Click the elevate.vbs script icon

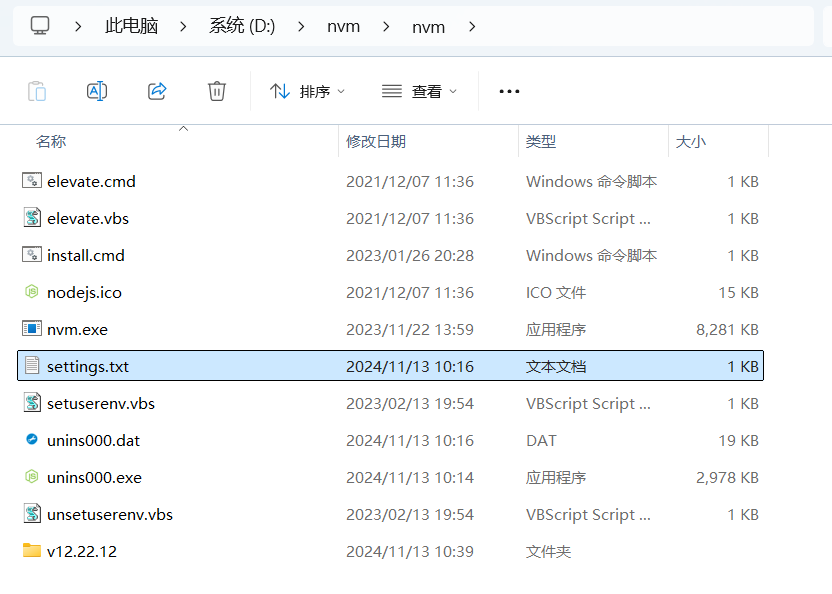(x=32, y=218)
